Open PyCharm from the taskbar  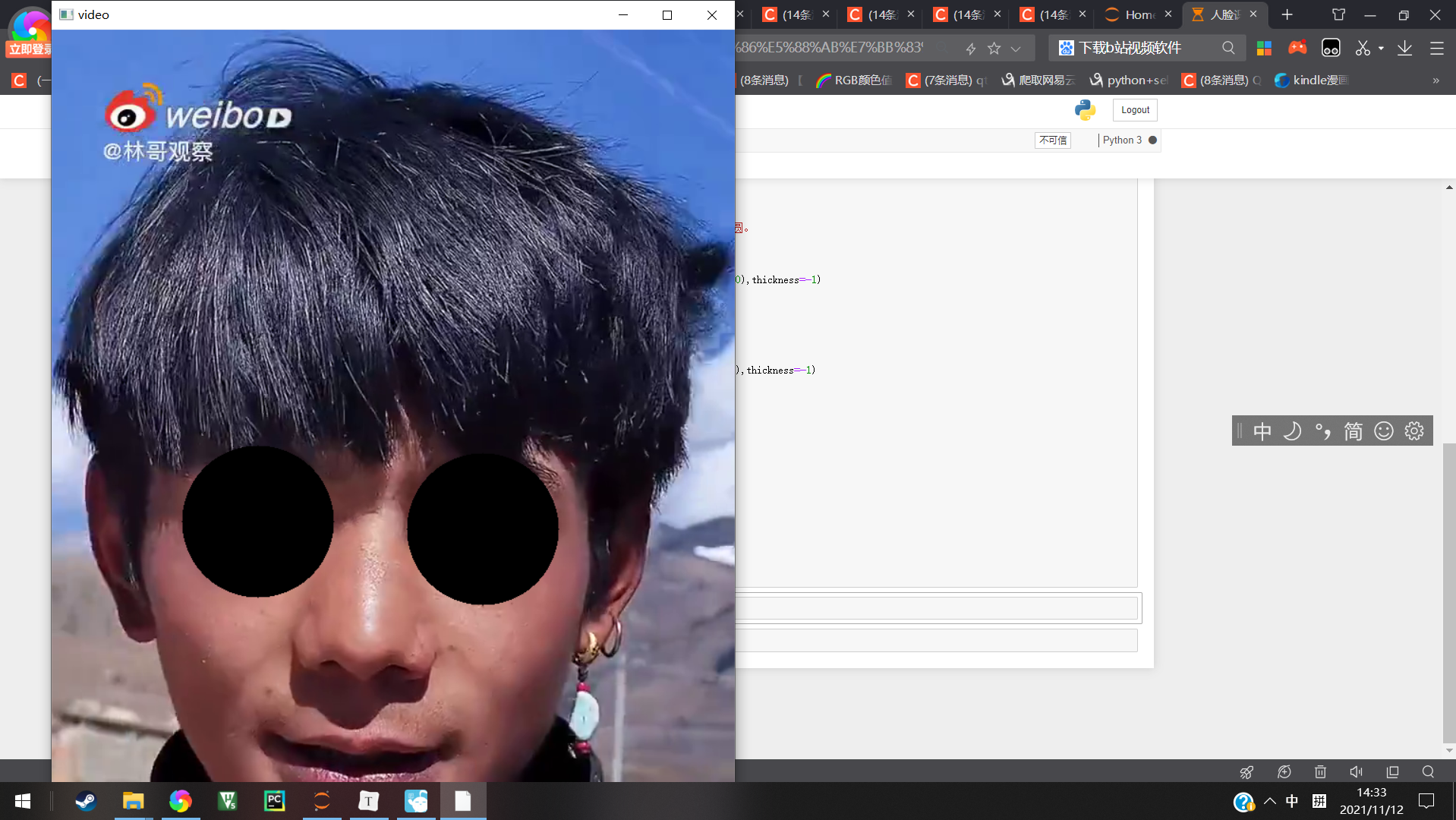[274, 801]
